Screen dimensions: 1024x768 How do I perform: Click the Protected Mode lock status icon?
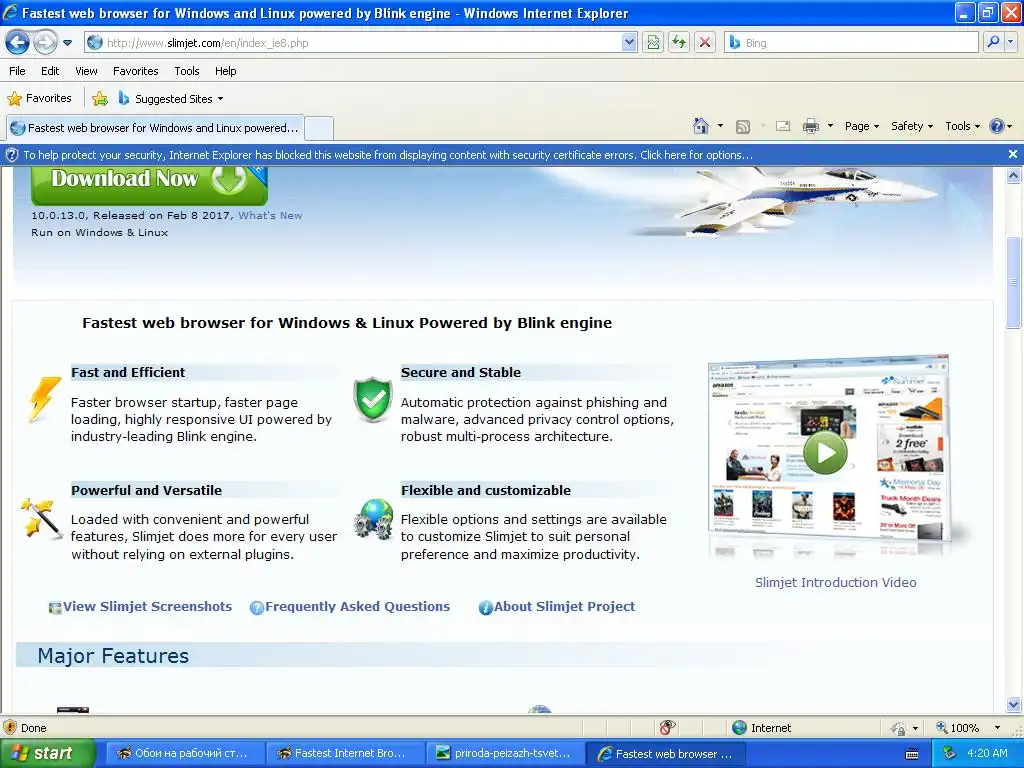pos(898,728)
